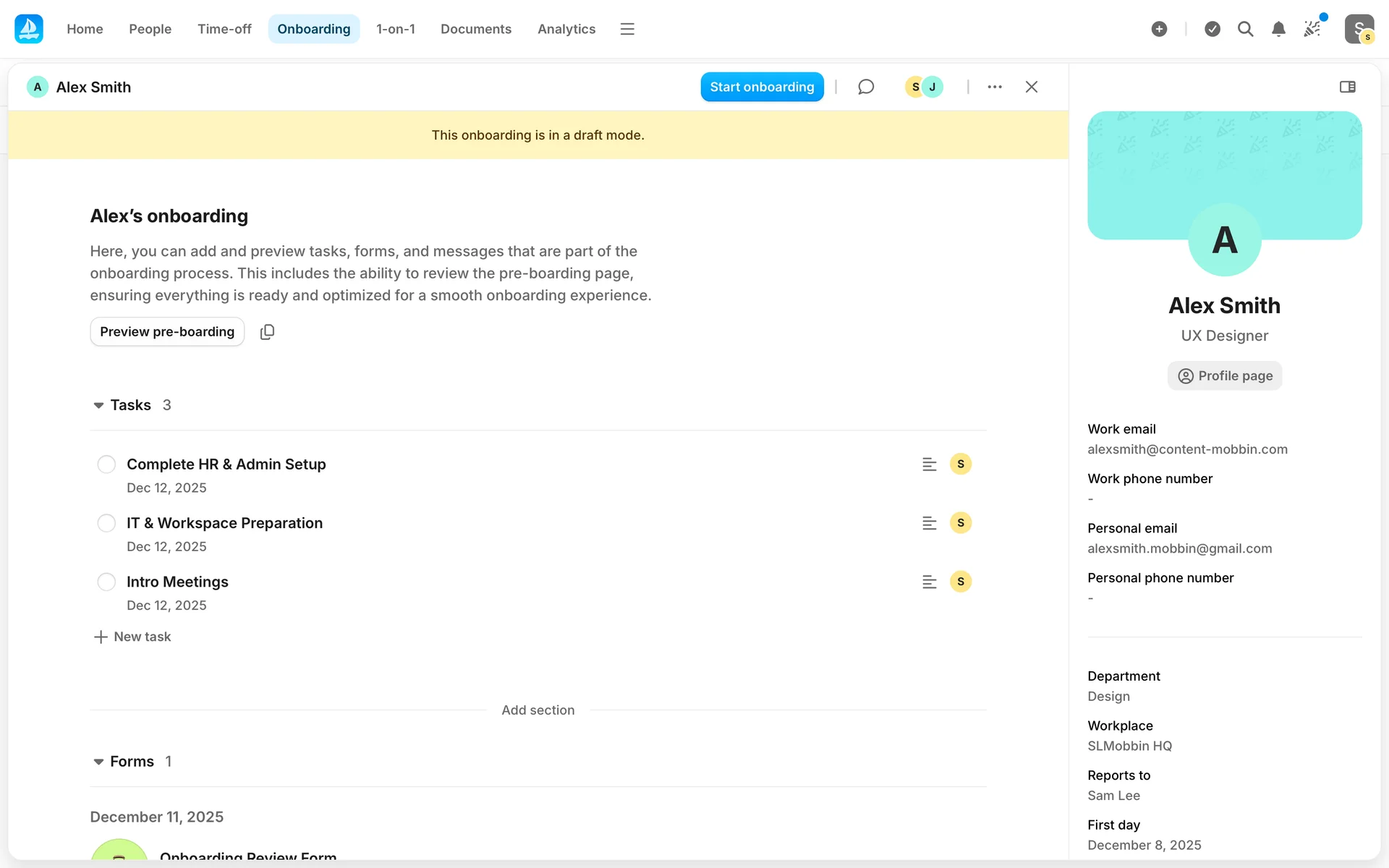This screenshot has width=1389, height=868.
Task: Click the Start onboarding button
Action: tap(762, 87)
